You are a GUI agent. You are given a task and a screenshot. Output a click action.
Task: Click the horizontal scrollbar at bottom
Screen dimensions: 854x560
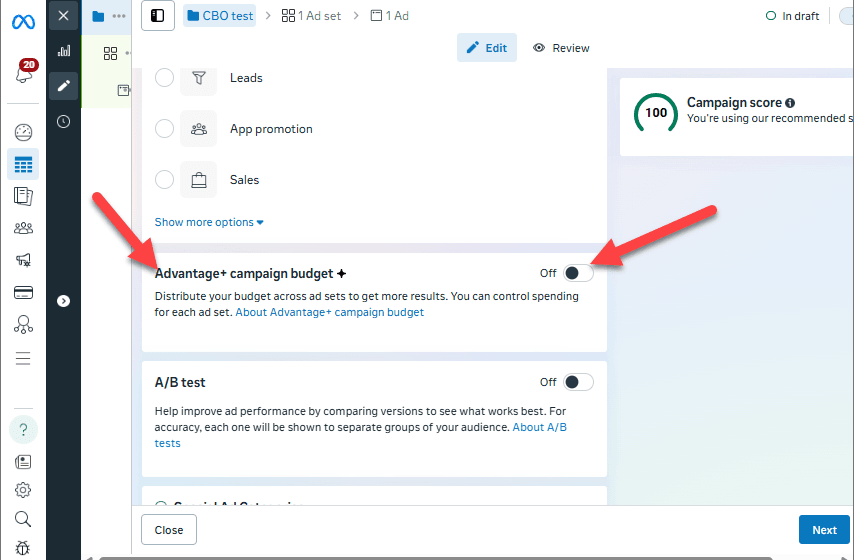[436, 558]
